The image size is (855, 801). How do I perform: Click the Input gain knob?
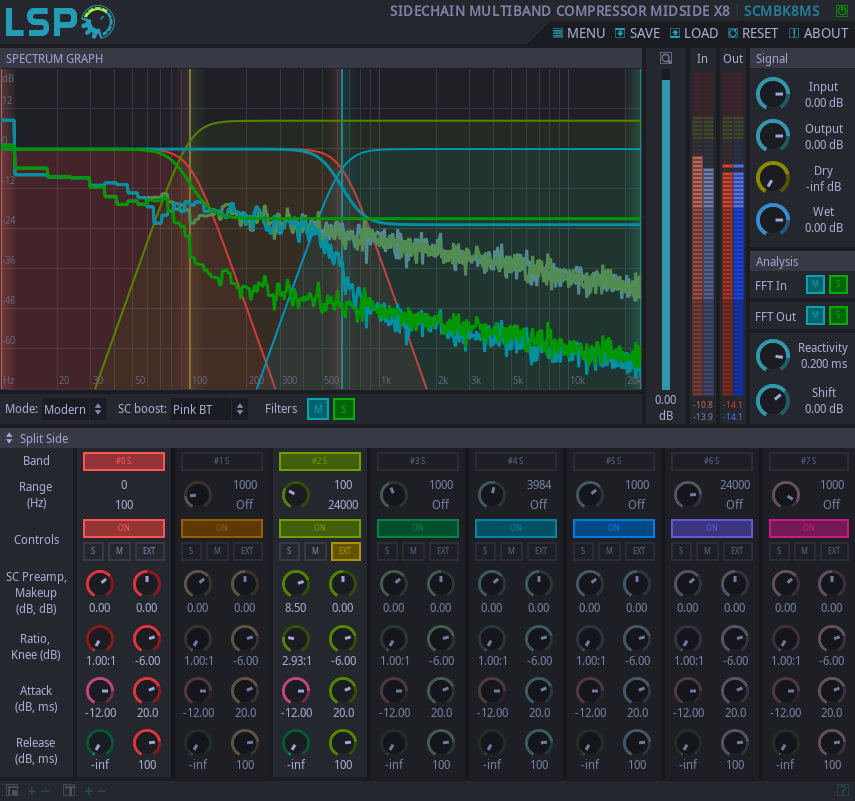[x=773, y=94]
